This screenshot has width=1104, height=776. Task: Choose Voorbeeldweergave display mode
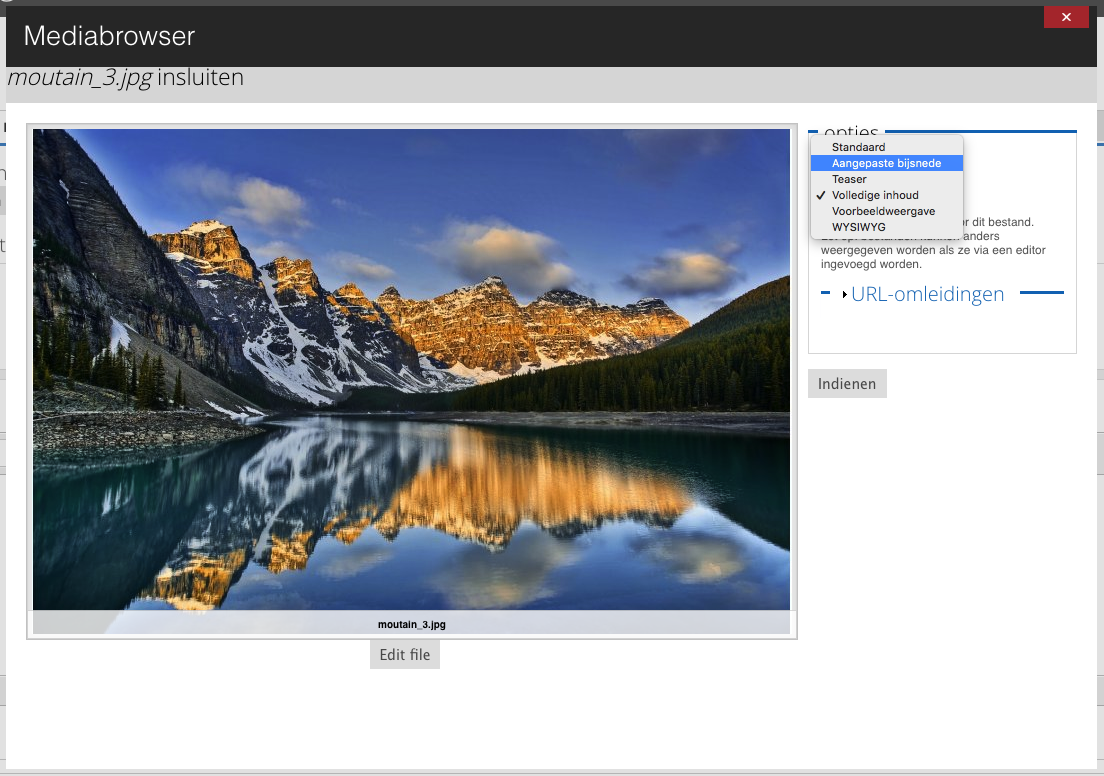coord(883,211)
